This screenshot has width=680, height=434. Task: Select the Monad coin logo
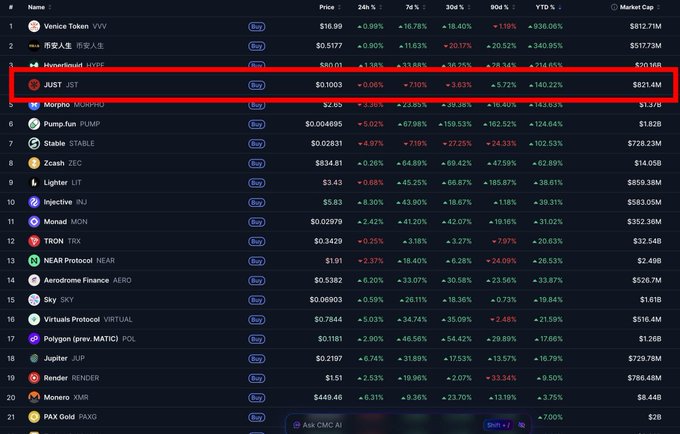[x=34, y=222]
